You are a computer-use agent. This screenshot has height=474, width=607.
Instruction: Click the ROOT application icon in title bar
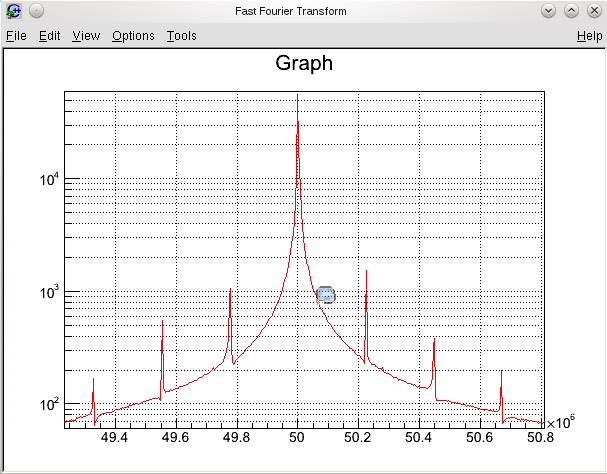(x=14, y=11)
